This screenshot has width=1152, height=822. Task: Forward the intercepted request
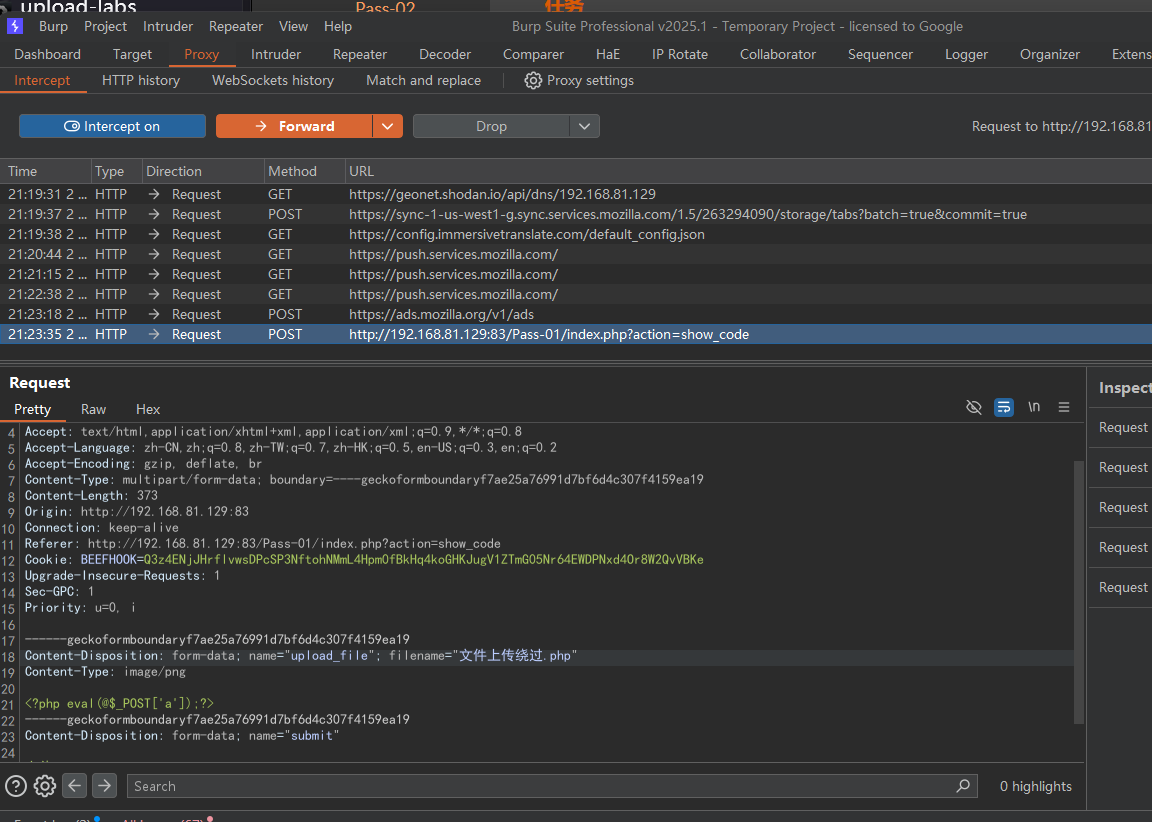pyautogui.click(x=294, y=126)
